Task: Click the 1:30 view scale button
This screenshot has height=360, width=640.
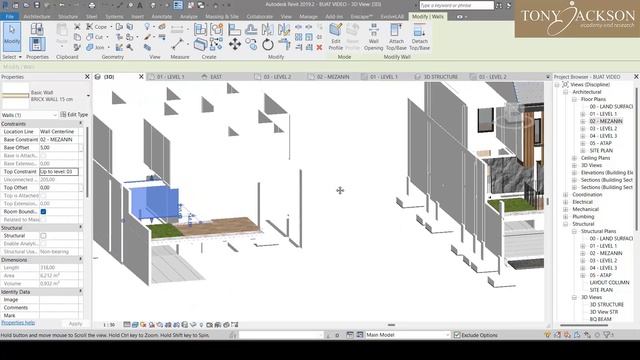Action: (x=109, y=325)
